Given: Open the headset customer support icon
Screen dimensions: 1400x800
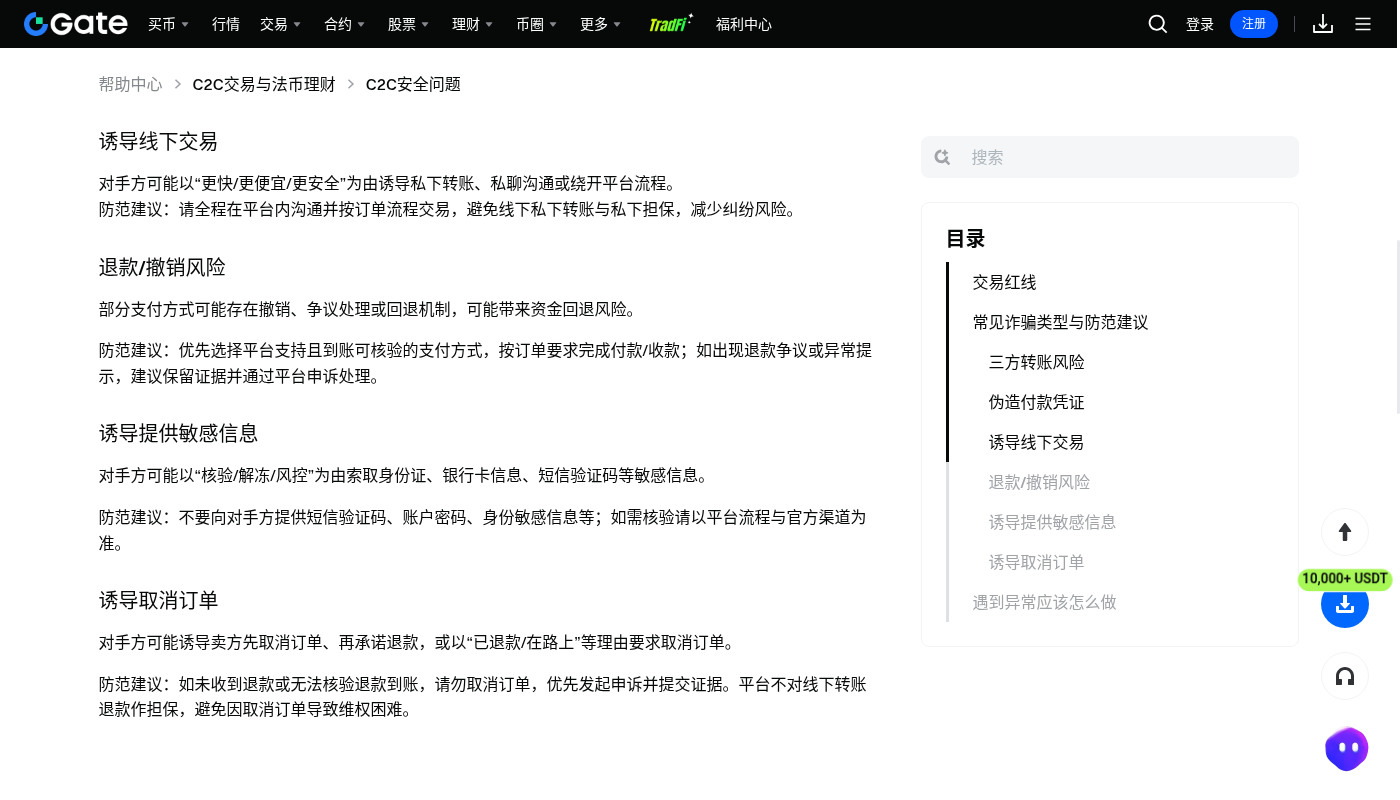Looking at the screenshot, I should point(1345,677).
